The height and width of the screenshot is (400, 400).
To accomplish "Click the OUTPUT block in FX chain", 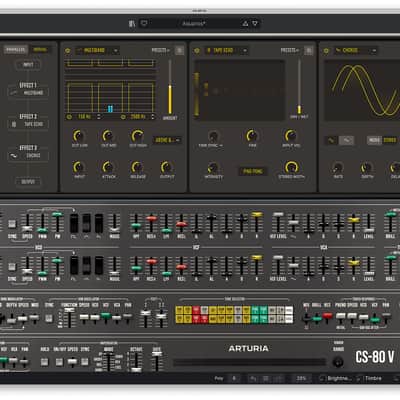I will pos(28,182).
